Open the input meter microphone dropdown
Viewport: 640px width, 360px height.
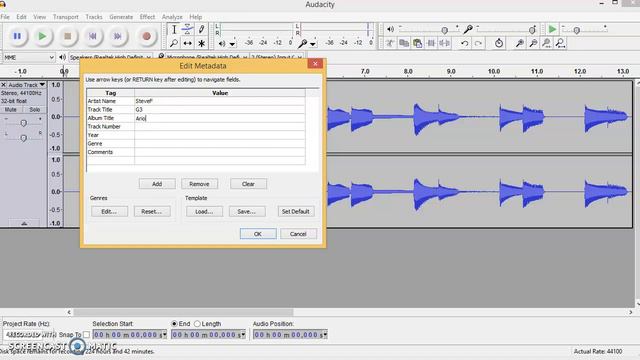313,43
